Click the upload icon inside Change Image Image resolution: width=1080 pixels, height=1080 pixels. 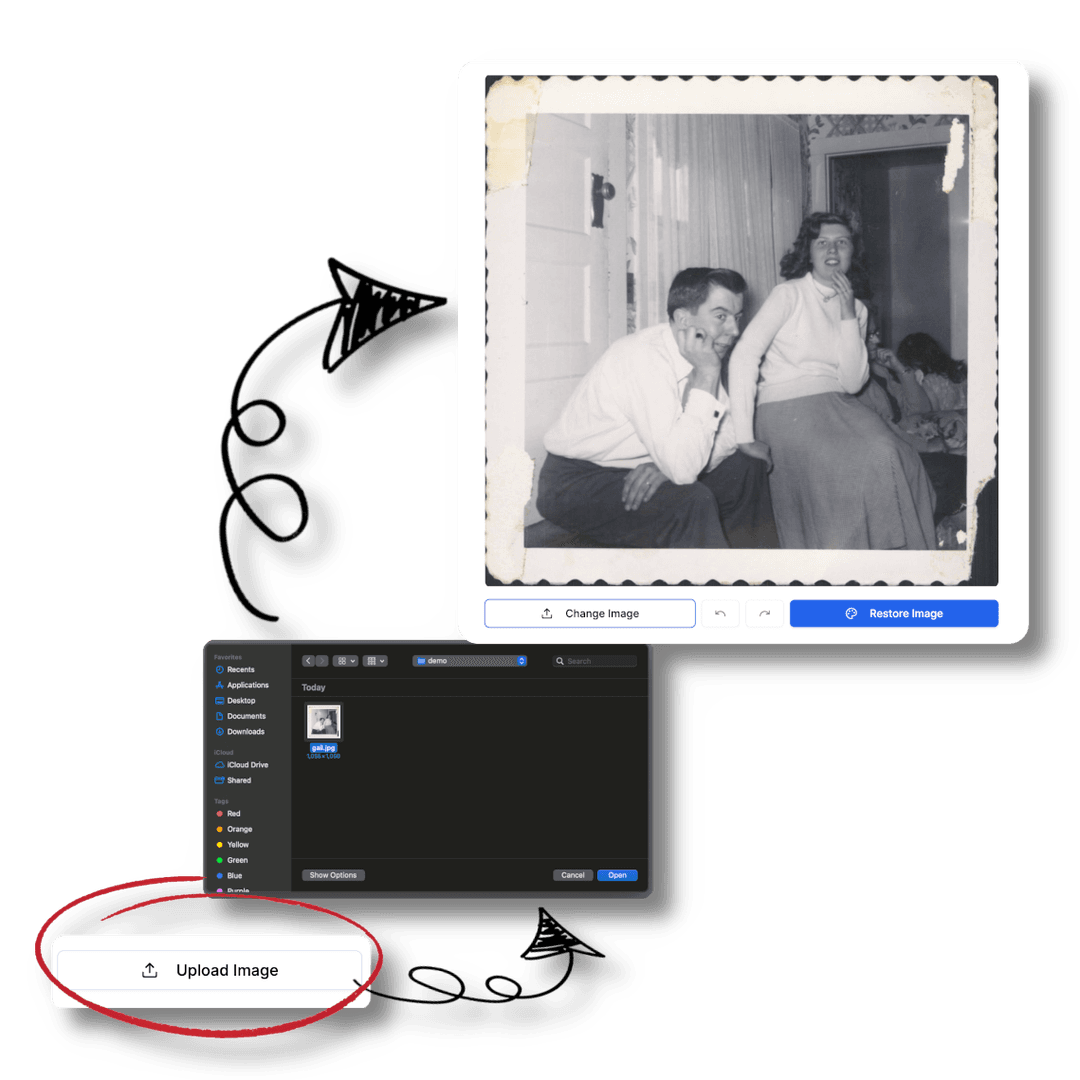[545, 613]
